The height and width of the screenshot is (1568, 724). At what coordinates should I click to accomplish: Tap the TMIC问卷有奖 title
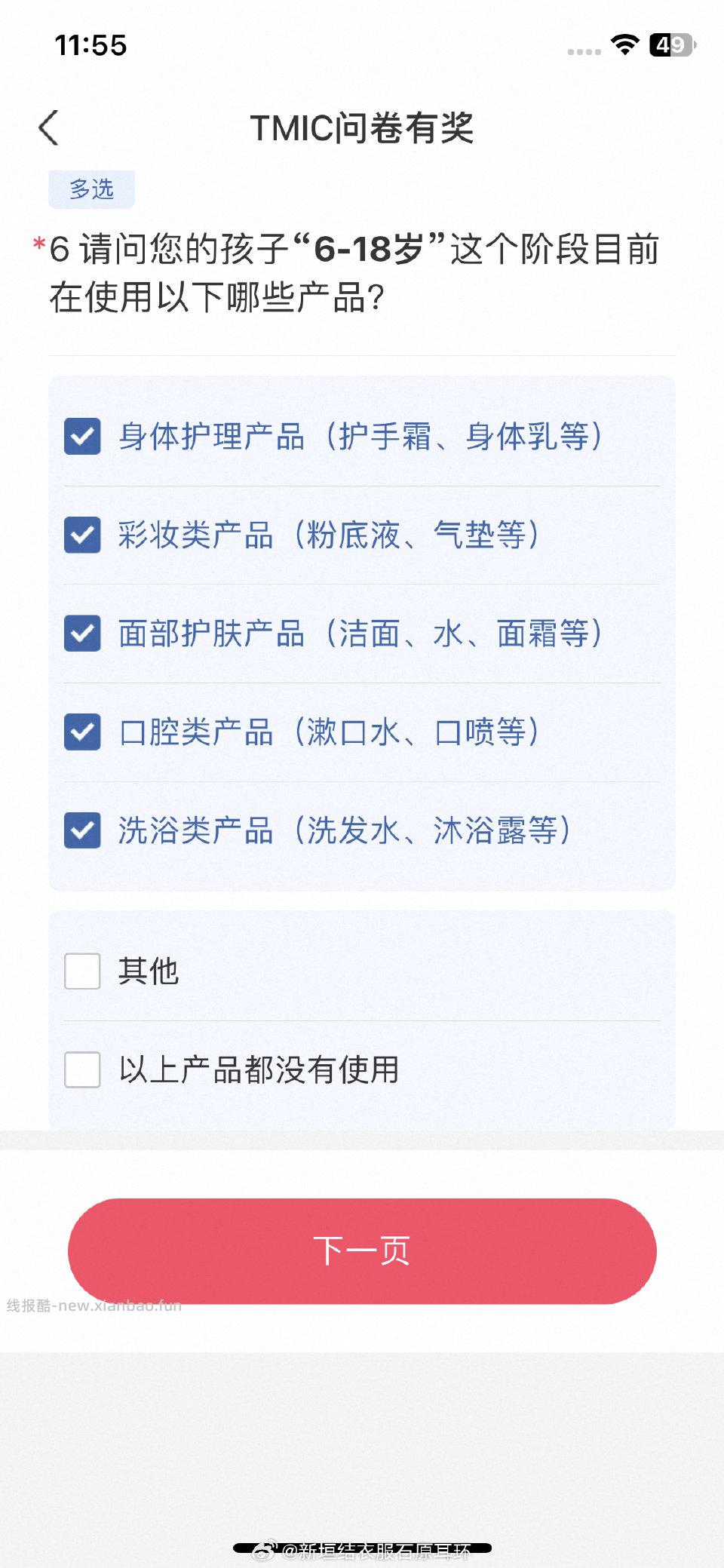click(x=362, y=127)
